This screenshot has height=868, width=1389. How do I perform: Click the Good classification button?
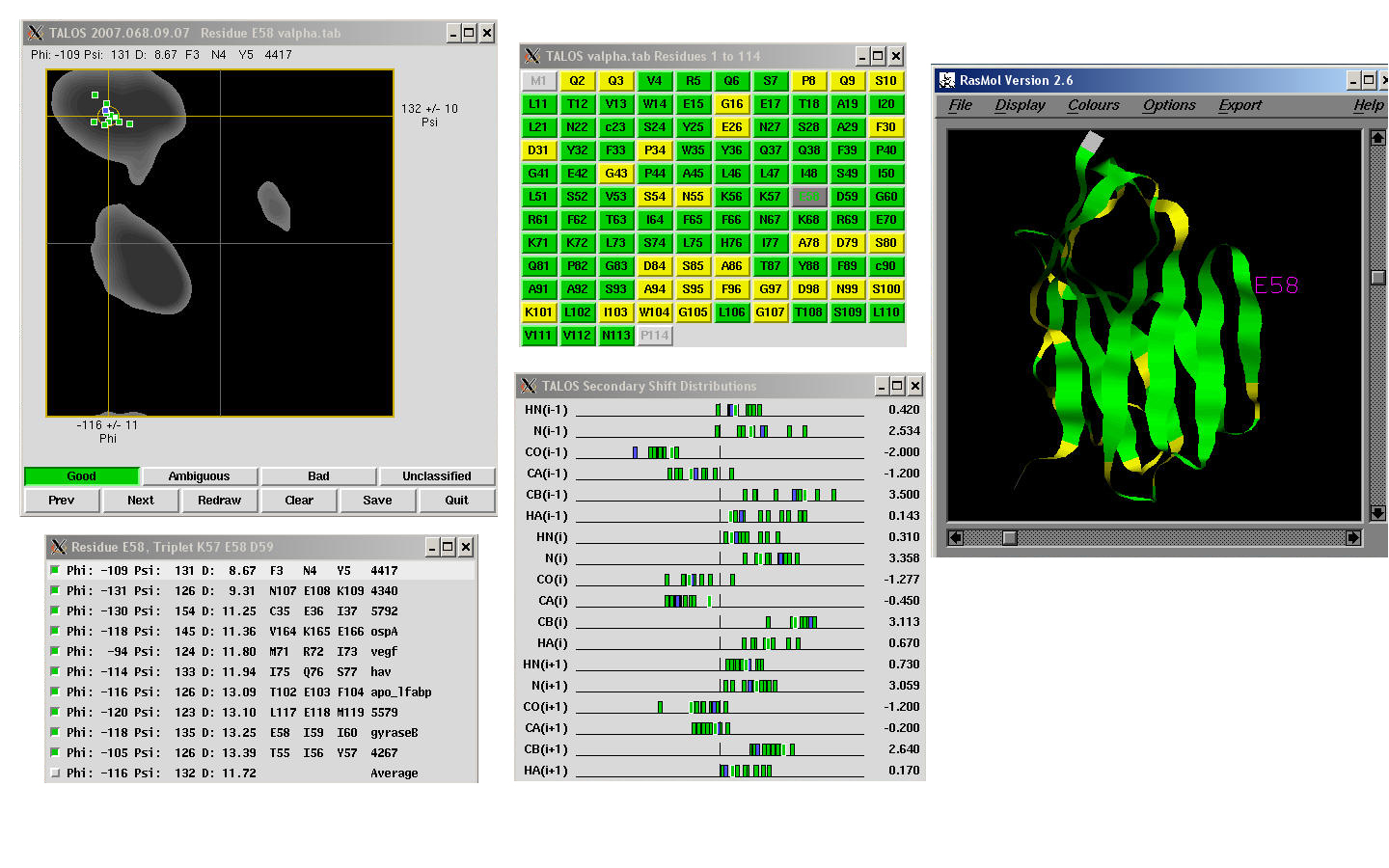coord(82,476)
